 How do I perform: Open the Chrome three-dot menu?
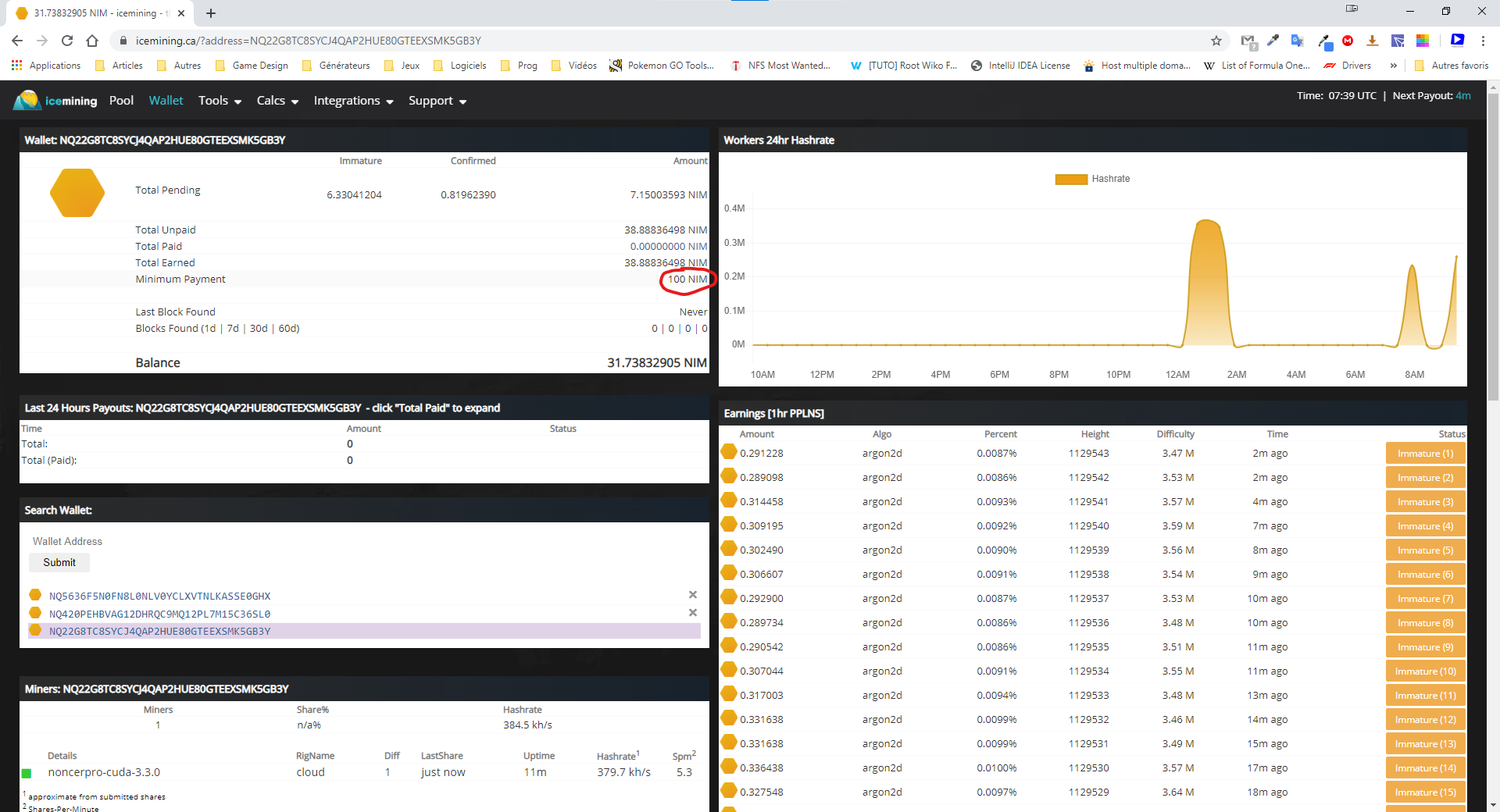[1483, 41]
